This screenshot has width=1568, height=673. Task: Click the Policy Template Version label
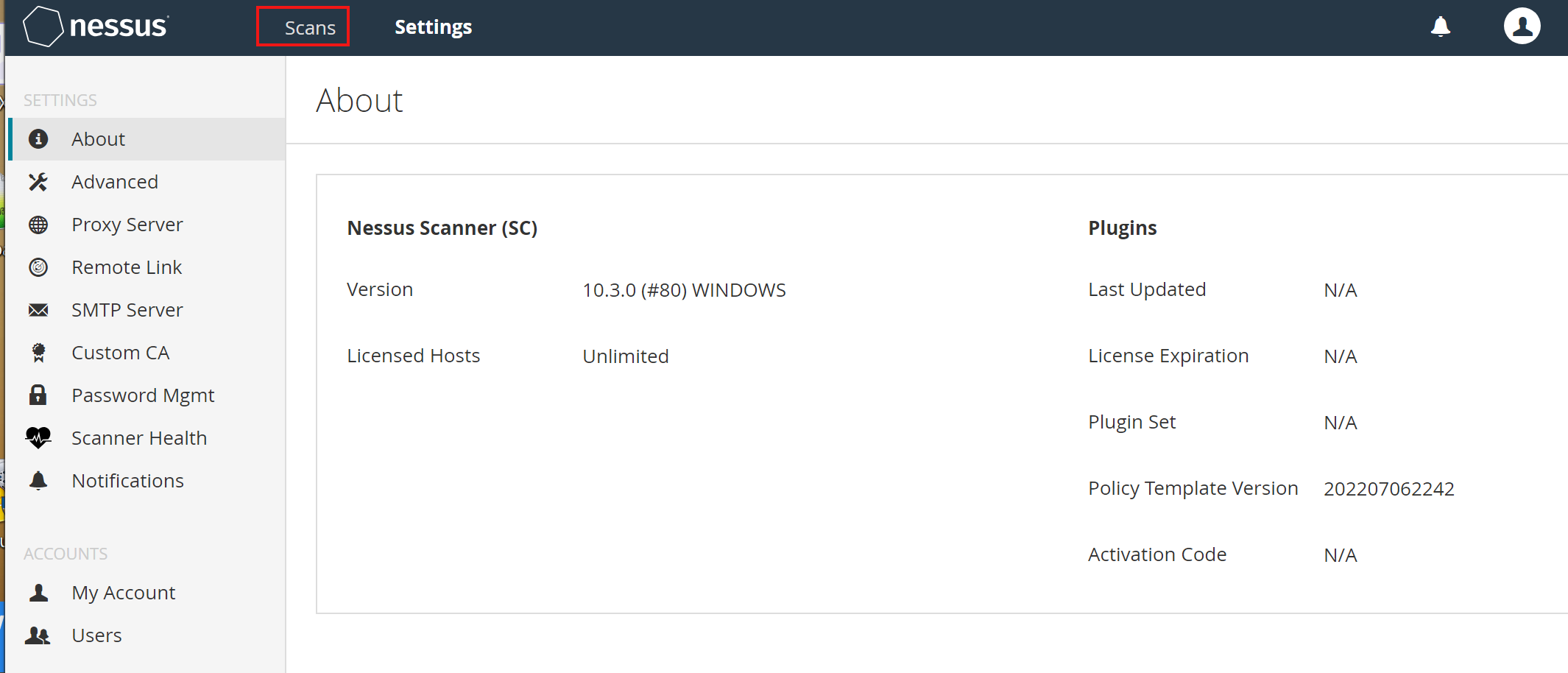[x=1193, y=488]
